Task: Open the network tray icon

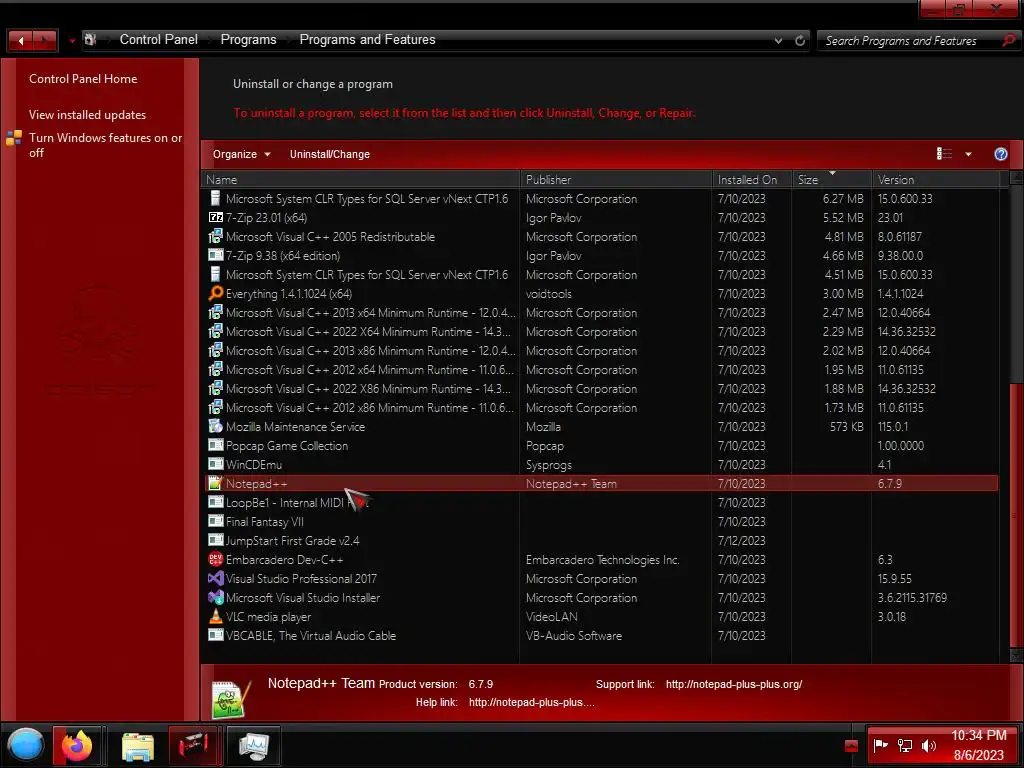Action: click(x=905, y=746)
